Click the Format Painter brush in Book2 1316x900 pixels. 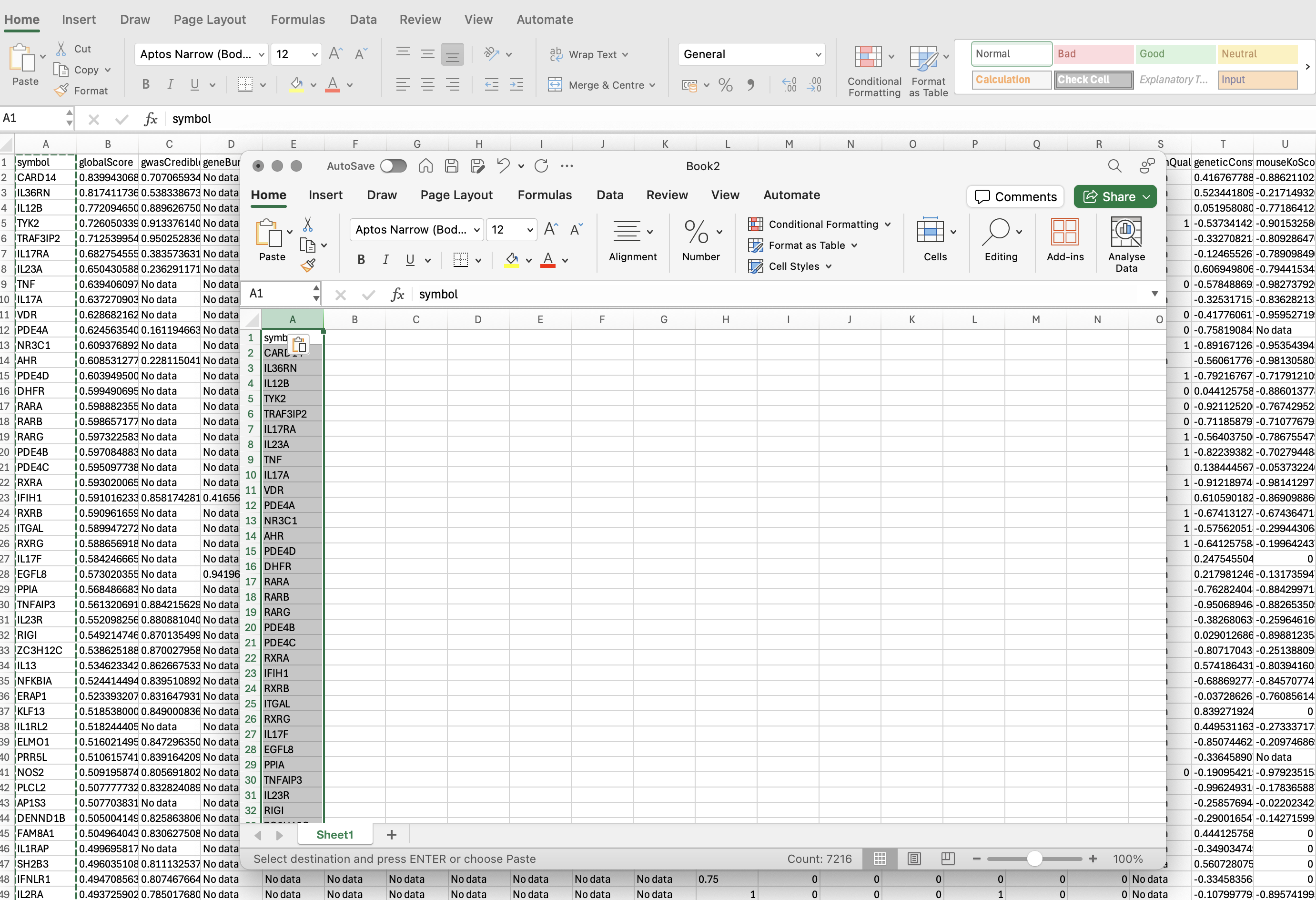308,266
